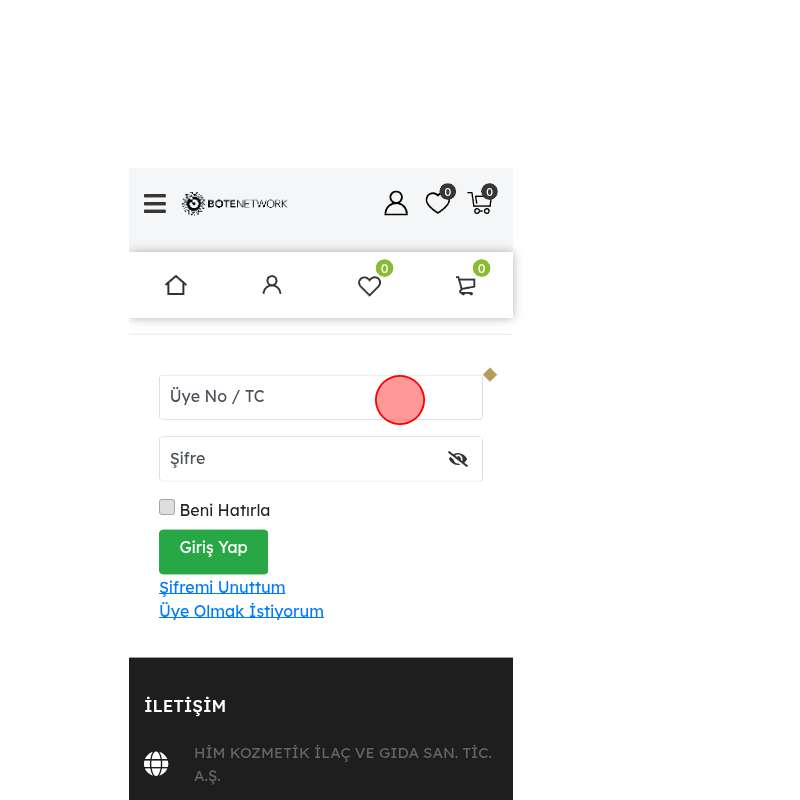Open the user account icon in header

pos(396,203)
